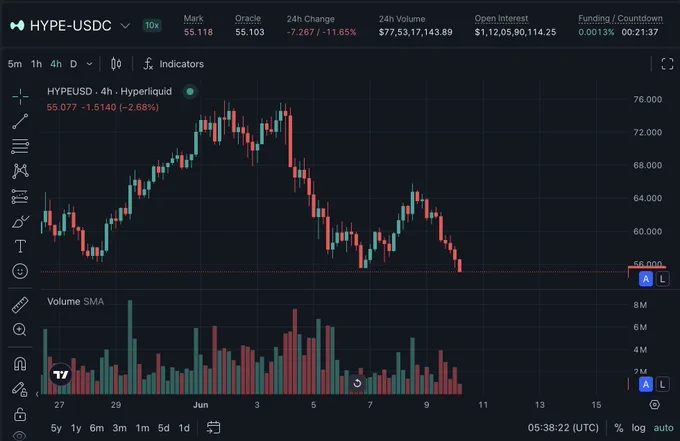Click the Funding / Countdown label
Screen dimensions: 680x441
click(x=620, y=19)
